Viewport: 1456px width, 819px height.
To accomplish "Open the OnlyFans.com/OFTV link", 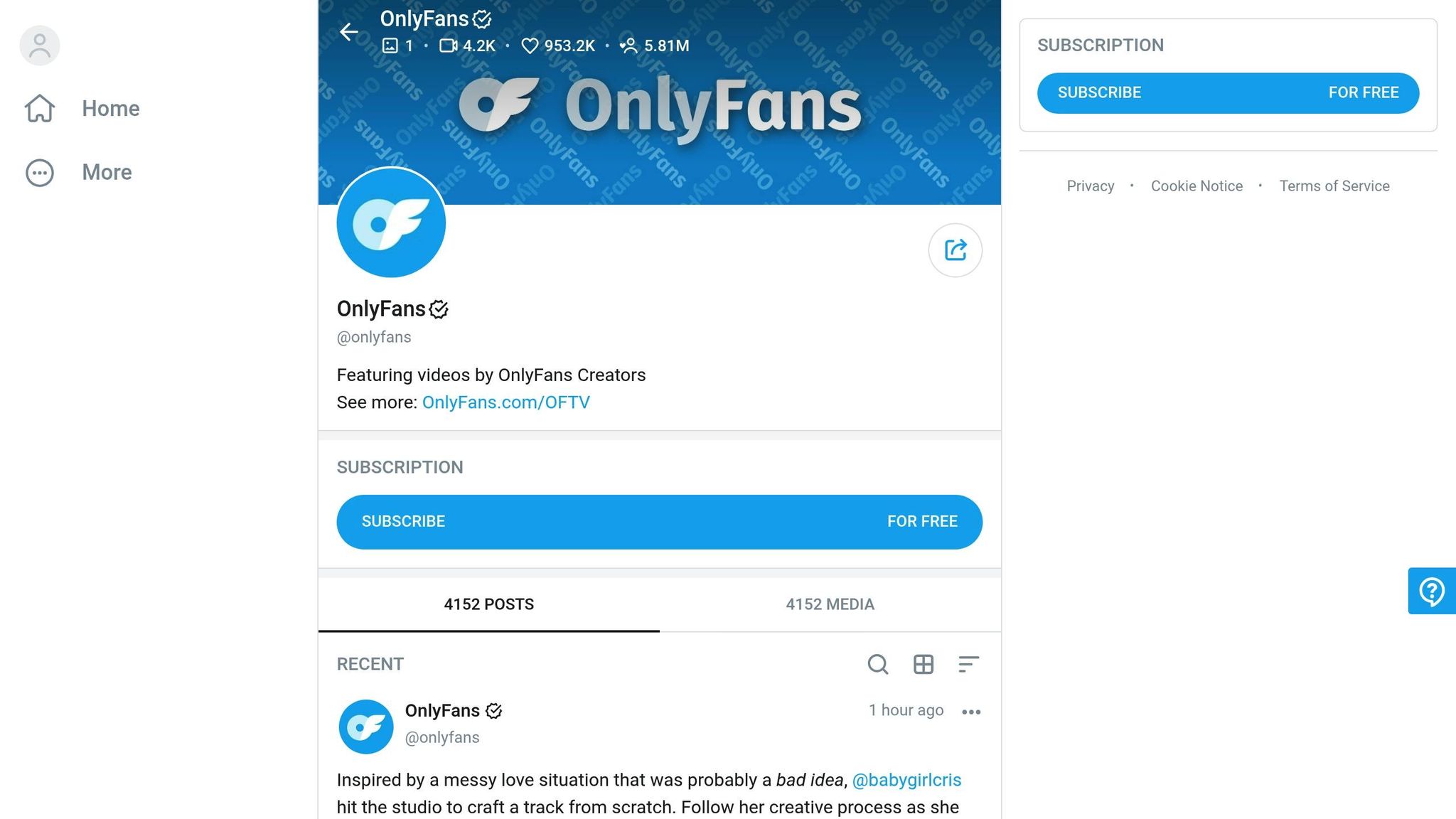I will pyautogui.click(x=505, y=402).
